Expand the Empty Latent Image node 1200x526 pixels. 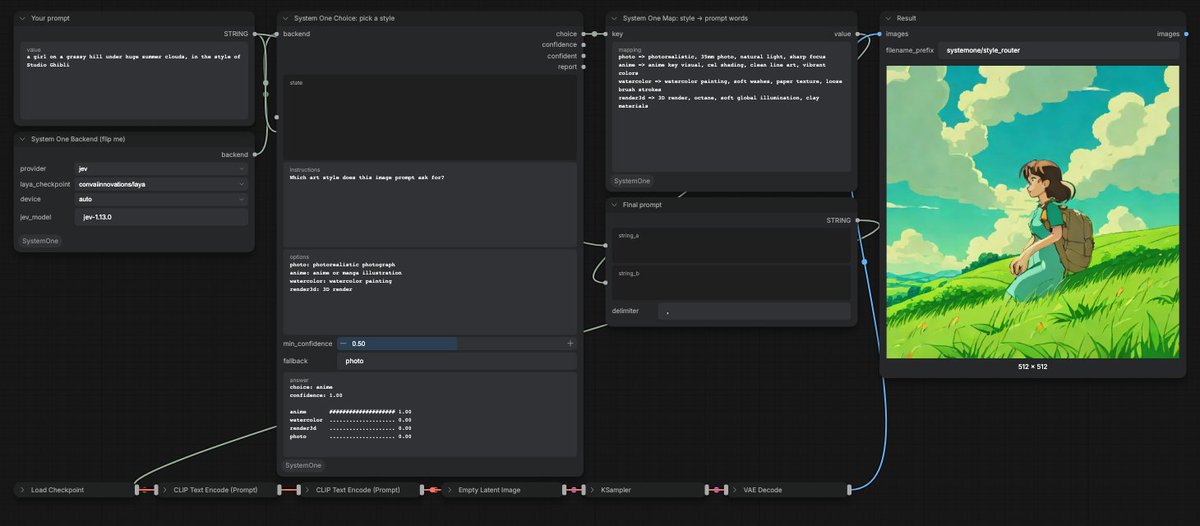(x=450, y=490)
